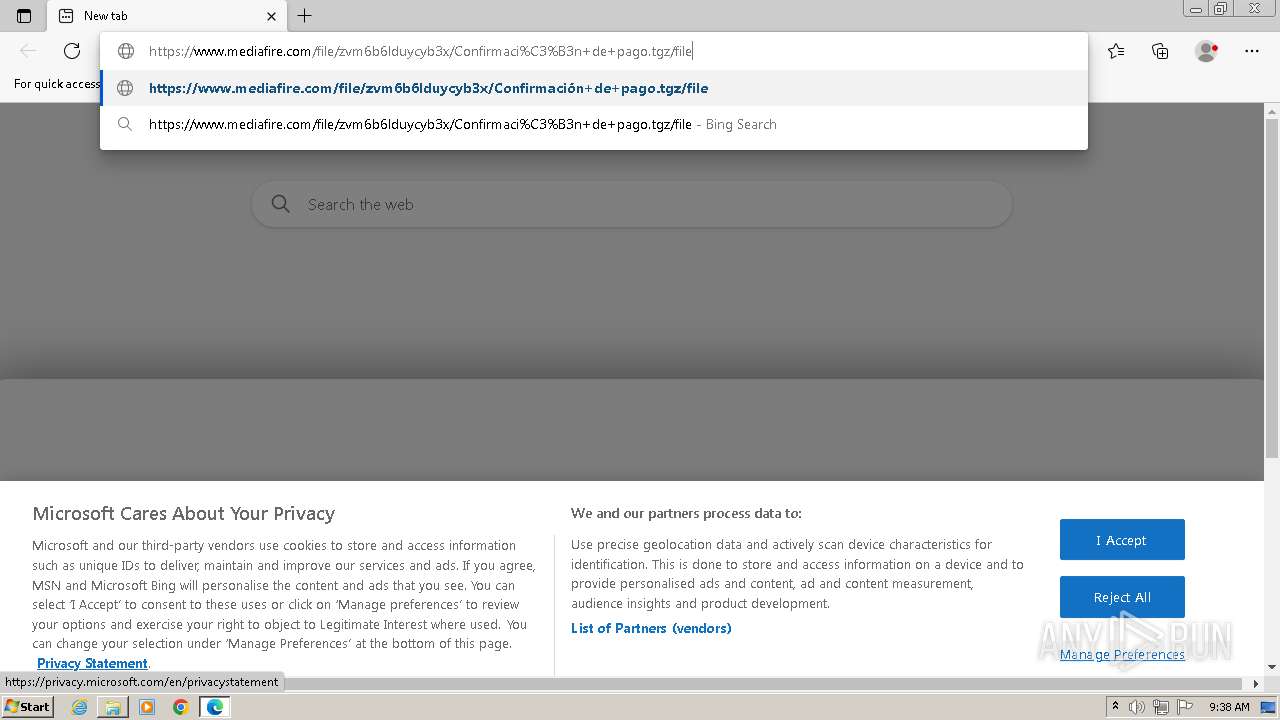Open a new tab with plus button
Viewport: 1280px width, 720px height.
pos(305,16)
